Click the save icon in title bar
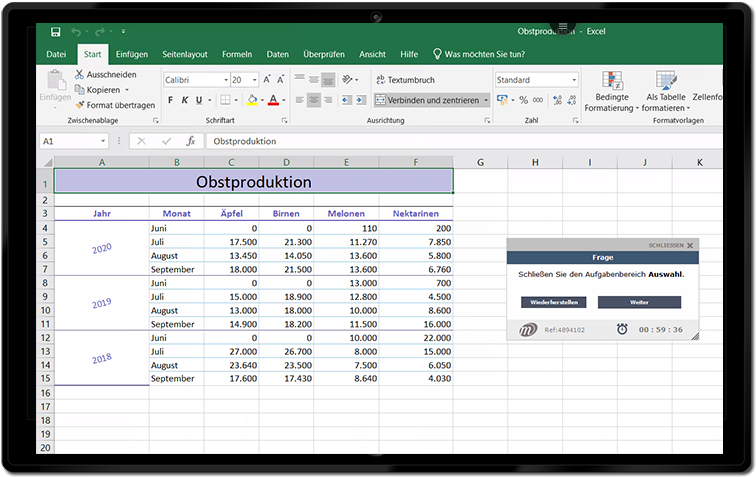Image resolution: width=756 pixels, height=477 pixels. pos(55,32)
